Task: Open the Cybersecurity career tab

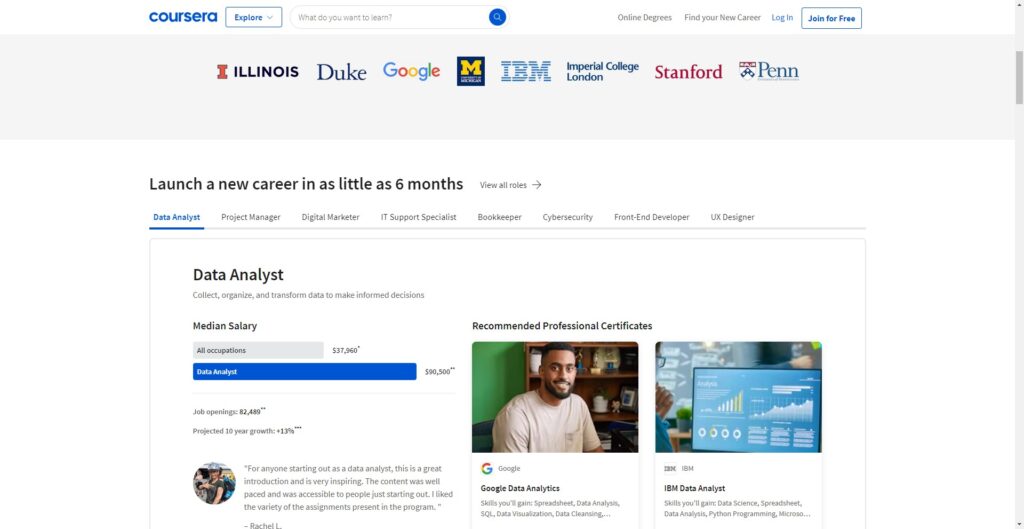Action: [x=567, y=217]
